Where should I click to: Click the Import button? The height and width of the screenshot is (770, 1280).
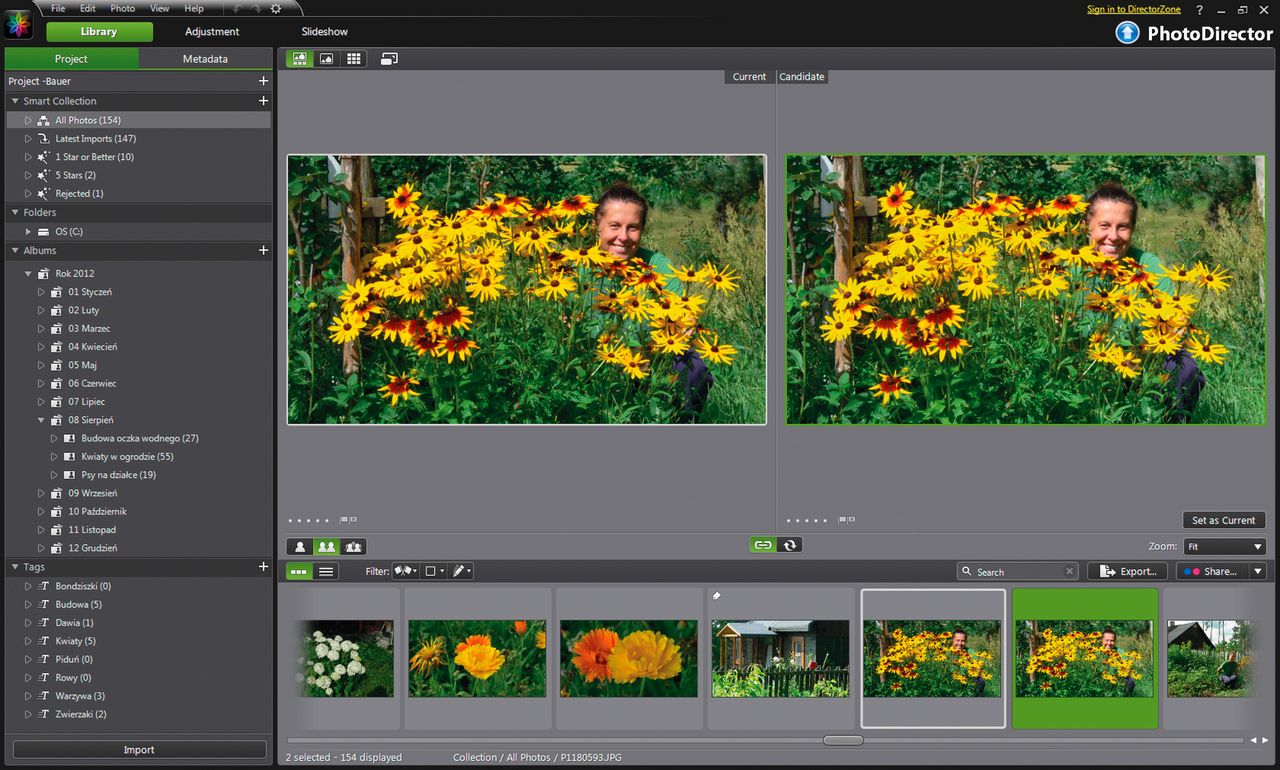coord(139,750)
